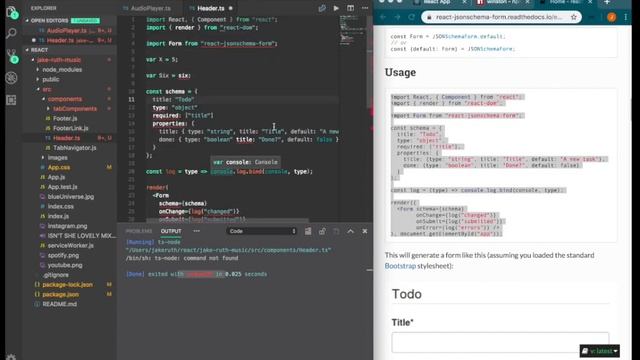The image size is (640, 360).
Task: Open serviceWorker.js in the file tree
Action: click(71, 246)
